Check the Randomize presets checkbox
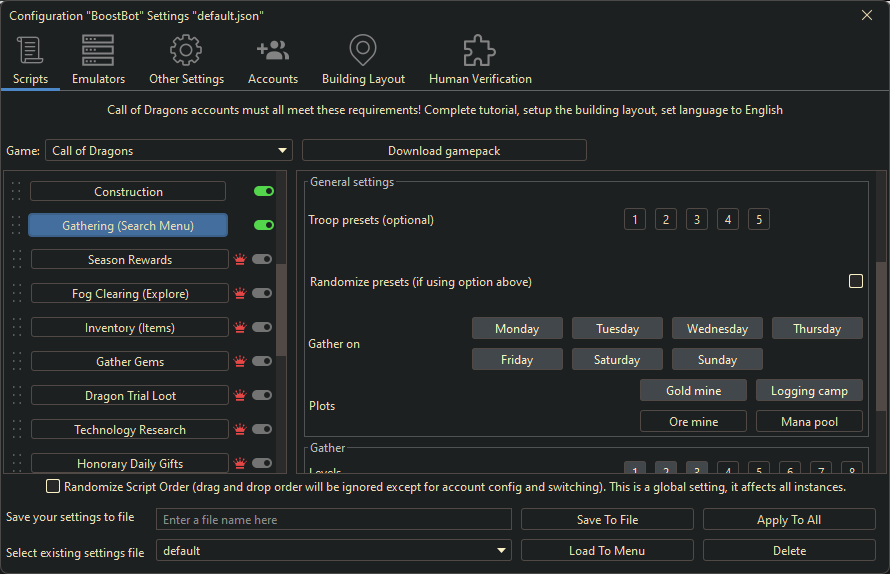The height and width of the screenshot is (574, 890). 856,282
